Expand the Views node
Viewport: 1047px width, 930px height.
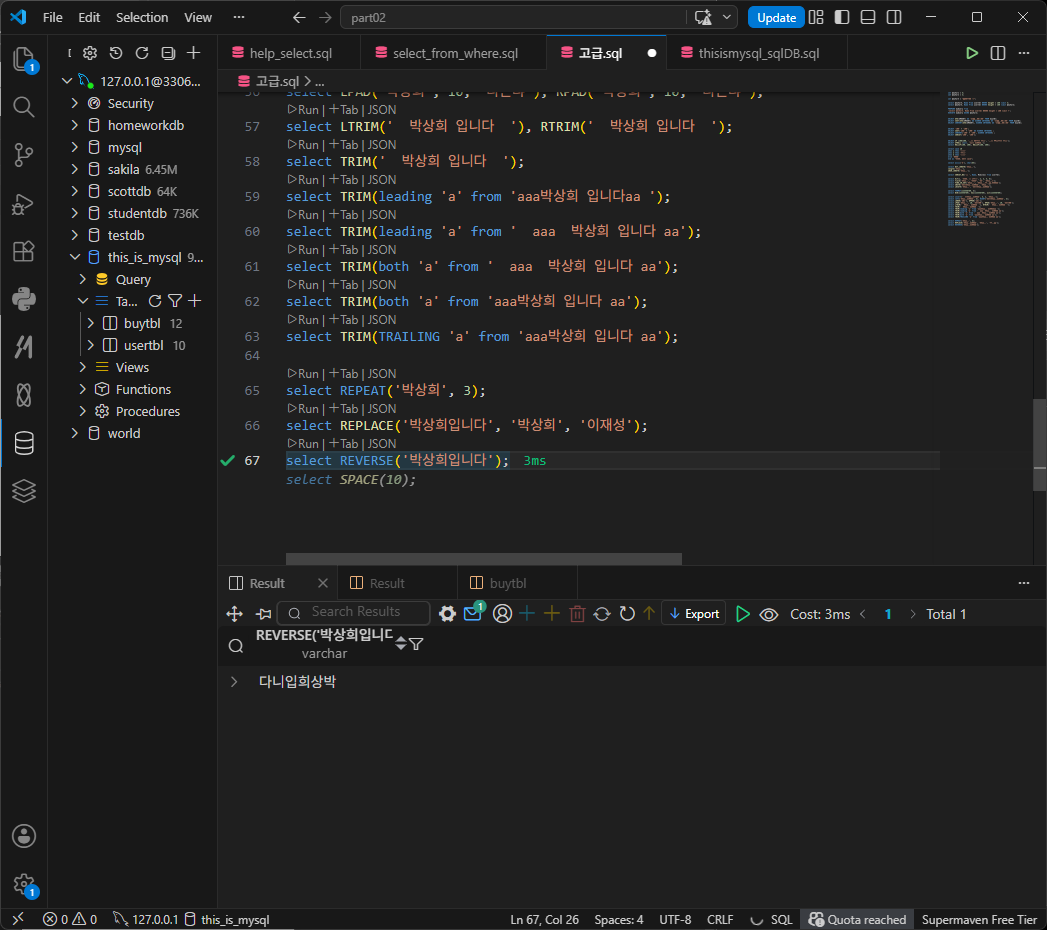(x=83, y=367)
